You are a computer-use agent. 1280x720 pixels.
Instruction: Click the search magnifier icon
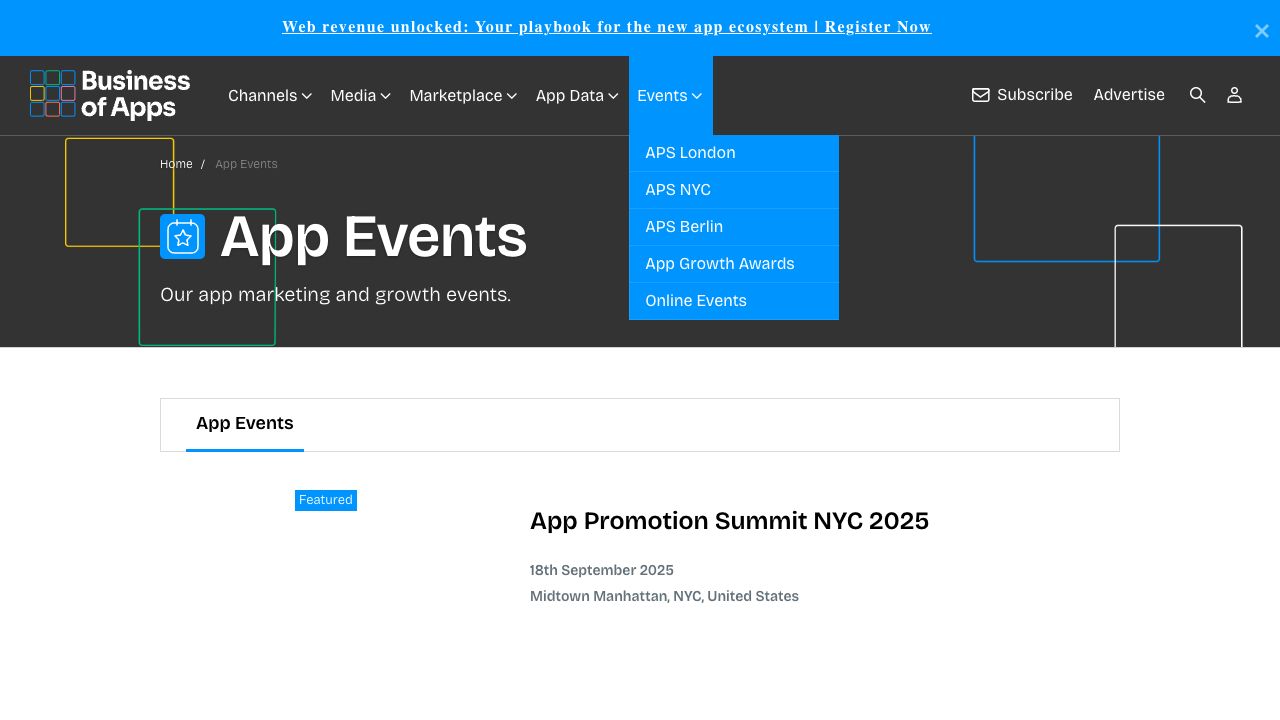(1197, 95)
